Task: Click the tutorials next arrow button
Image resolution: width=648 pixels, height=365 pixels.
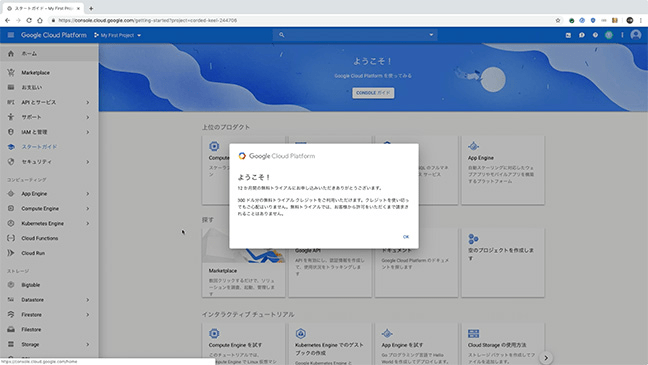Action: [x=546, y=358]
